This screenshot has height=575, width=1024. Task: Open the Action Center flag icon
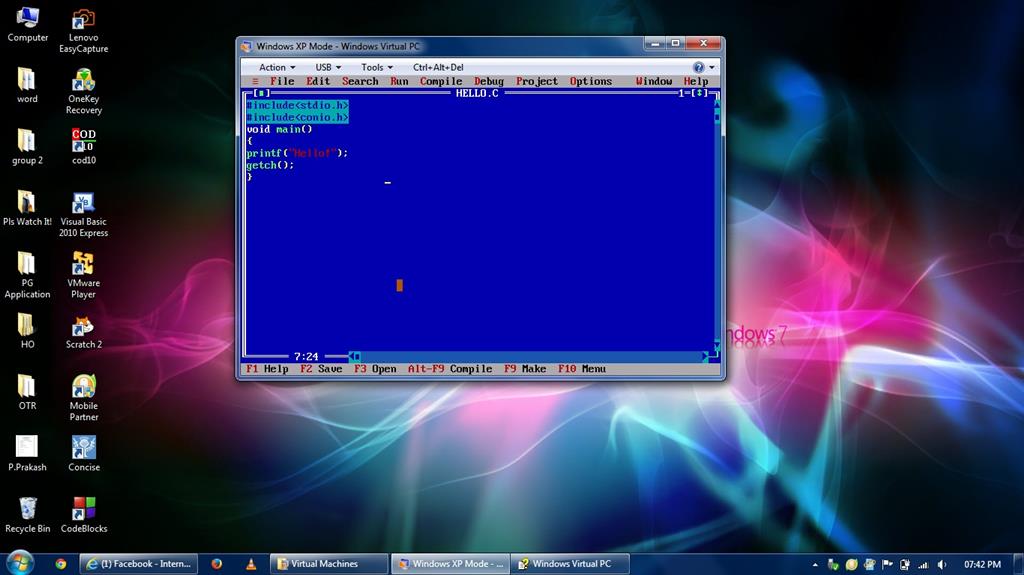click(887, 565)
